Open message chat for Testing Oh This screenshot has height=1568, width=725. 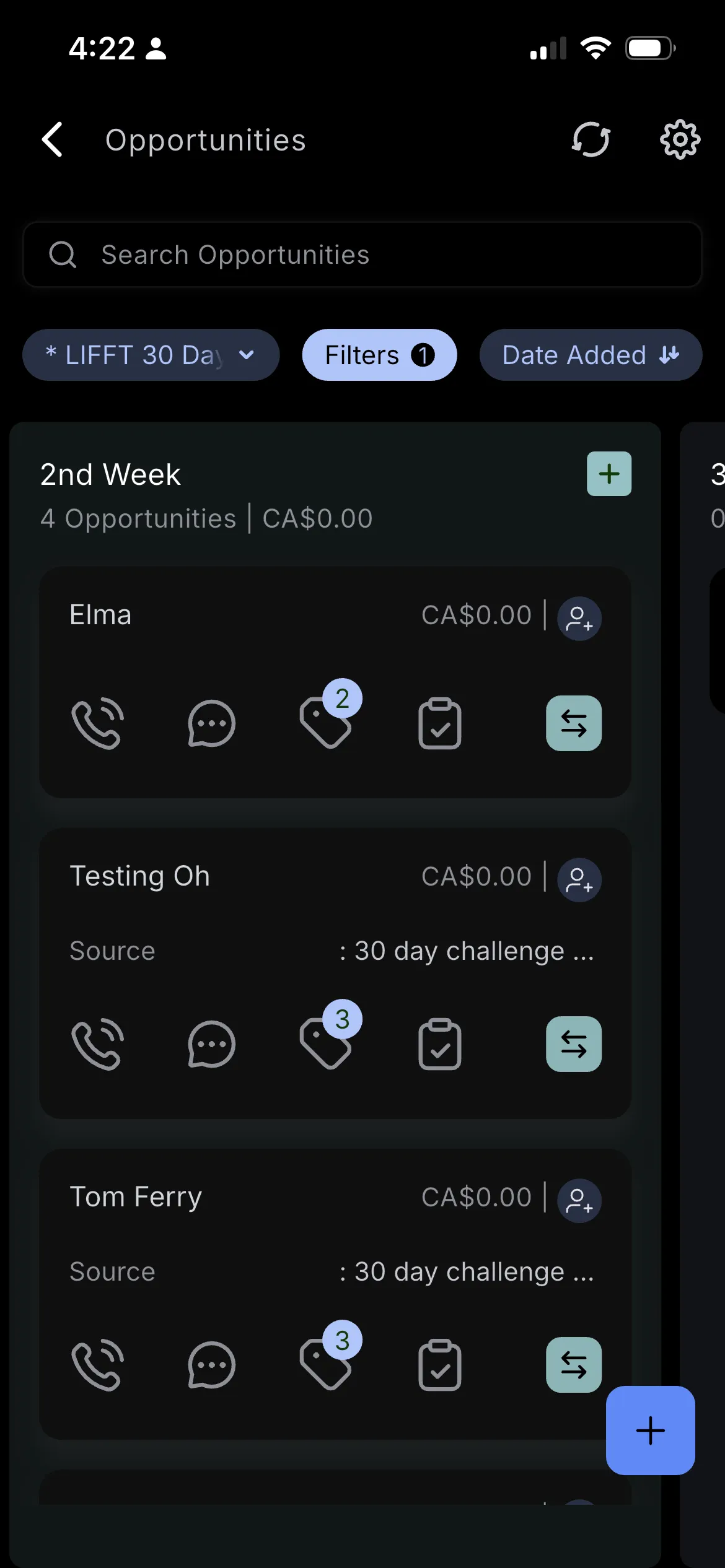coord(211,1044)
